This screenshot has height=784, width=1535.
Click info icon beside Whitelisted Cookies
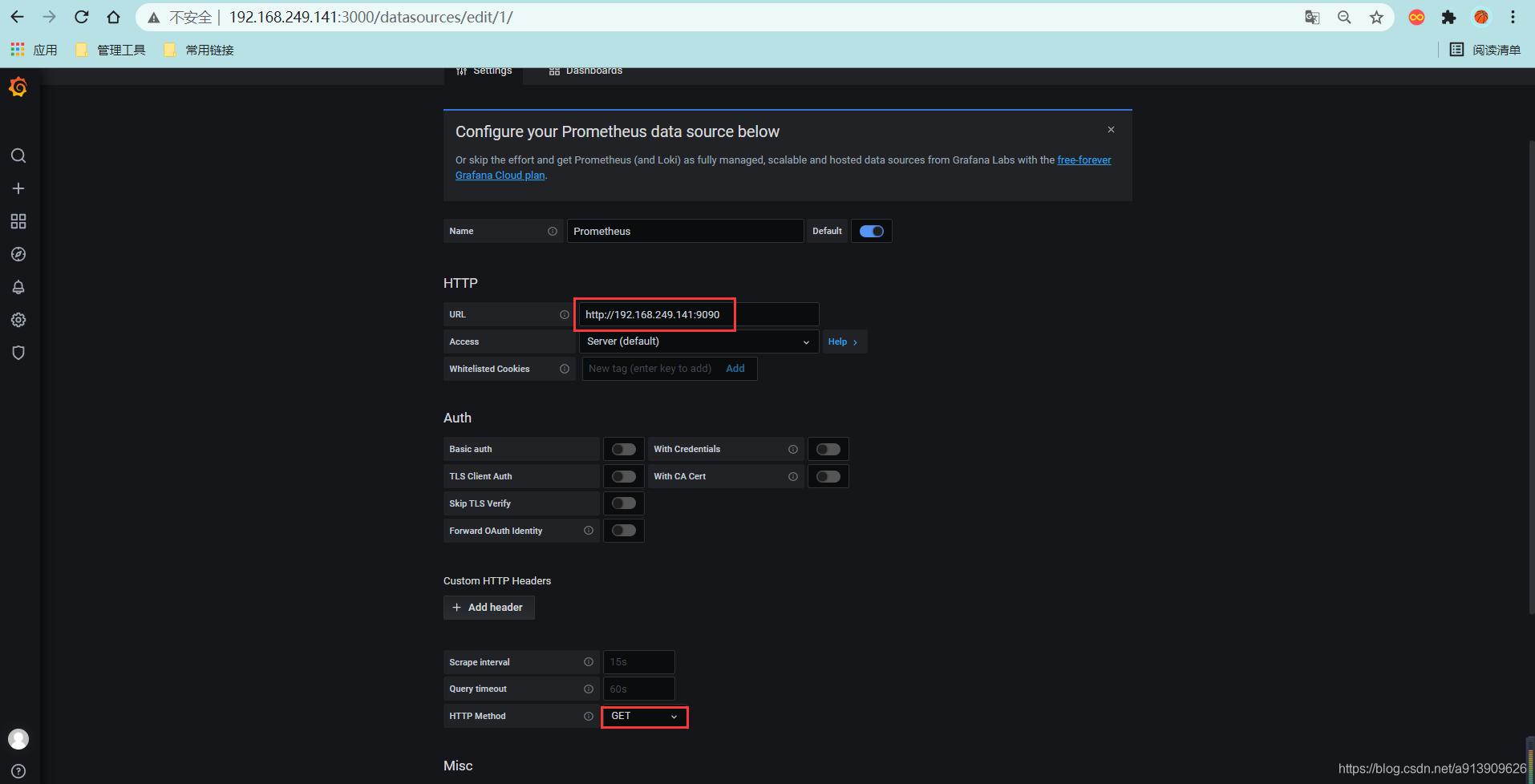[x=565, y=369]
